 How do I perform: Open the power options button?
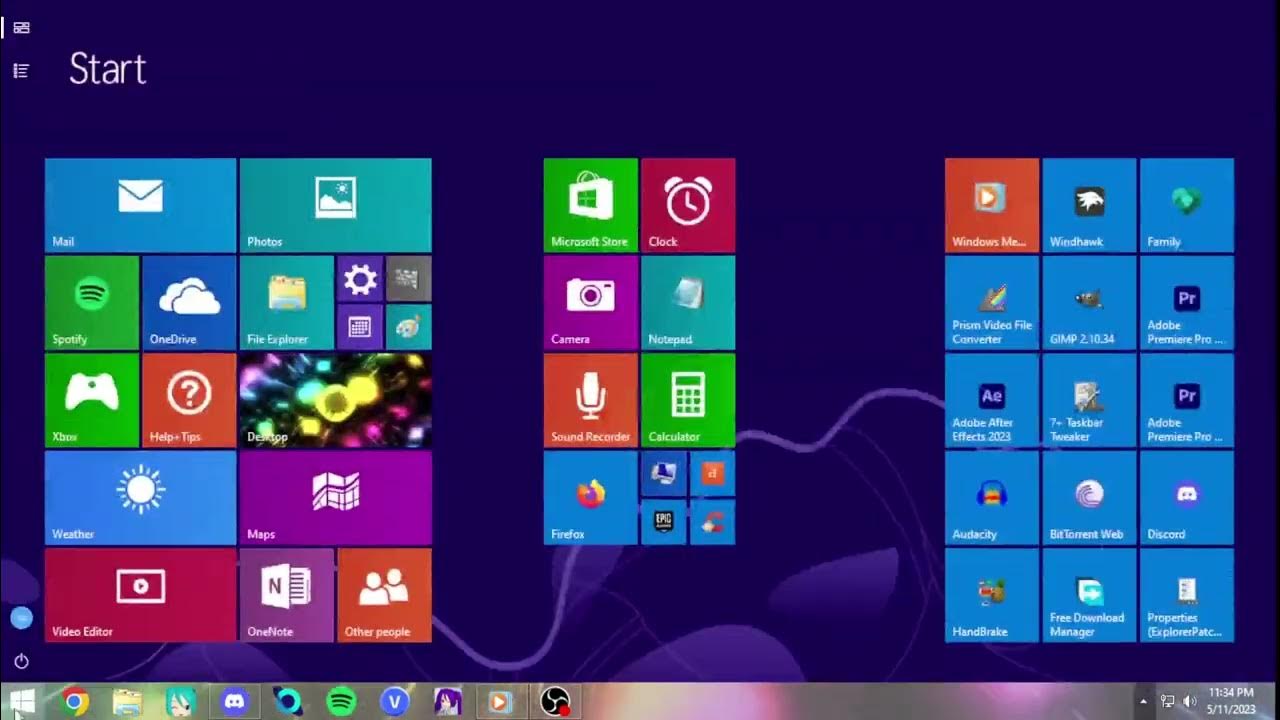coord(21,661)
